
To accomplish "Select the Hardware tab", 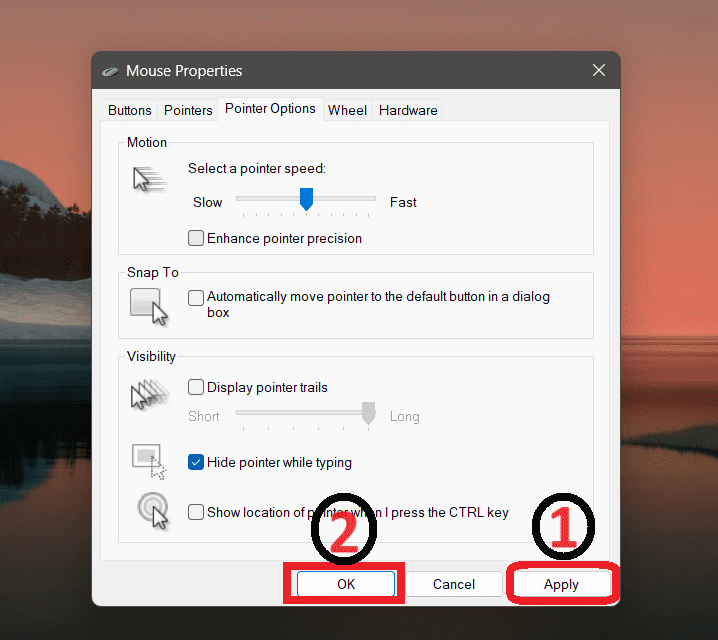I will point(408,110).
